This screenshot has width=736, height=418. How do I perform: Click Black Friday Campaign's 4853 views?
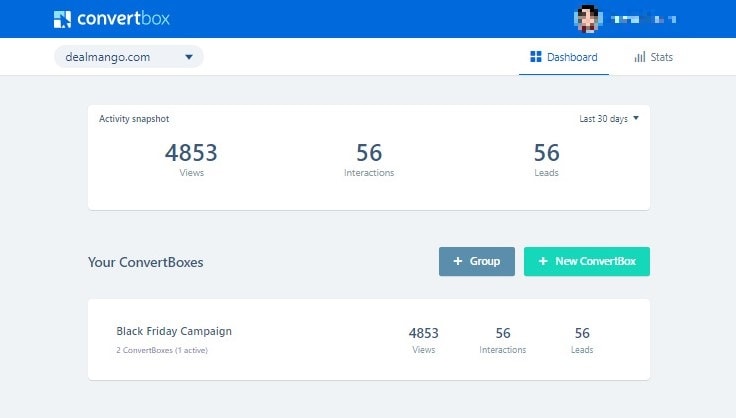(423, 333)
